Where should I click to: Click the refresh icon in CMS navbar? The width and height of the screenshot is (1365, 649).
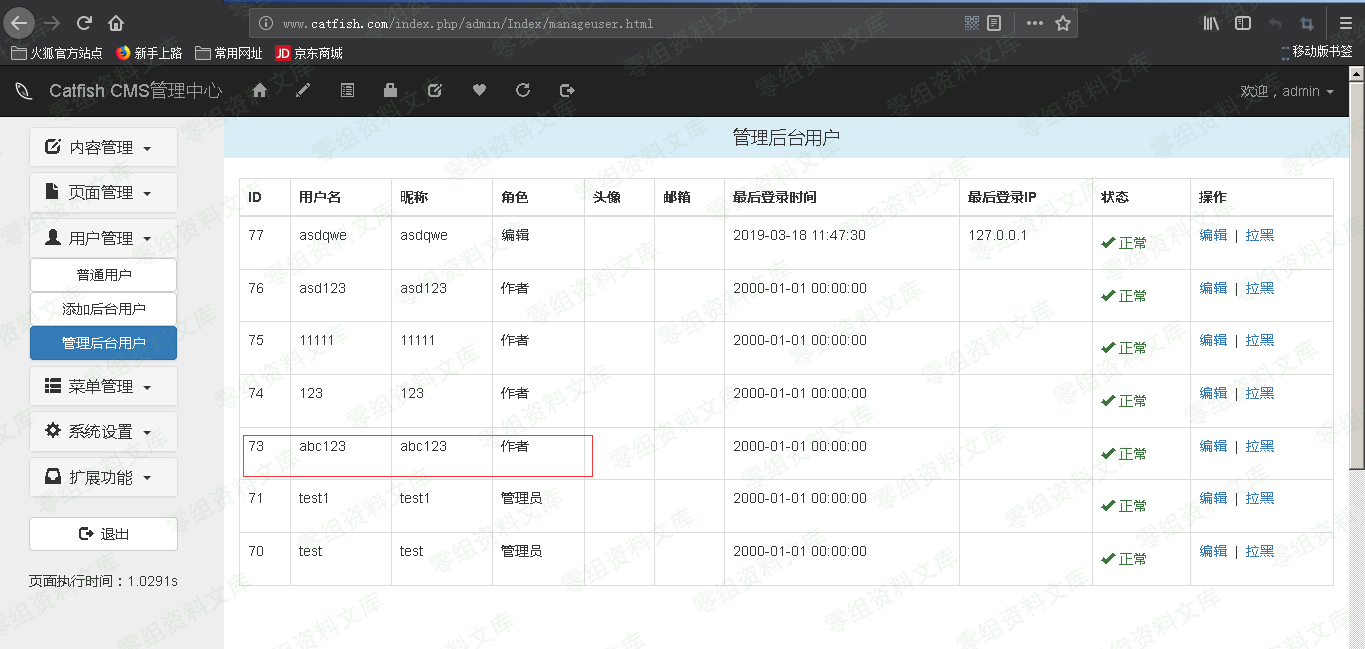coord(523,91)
